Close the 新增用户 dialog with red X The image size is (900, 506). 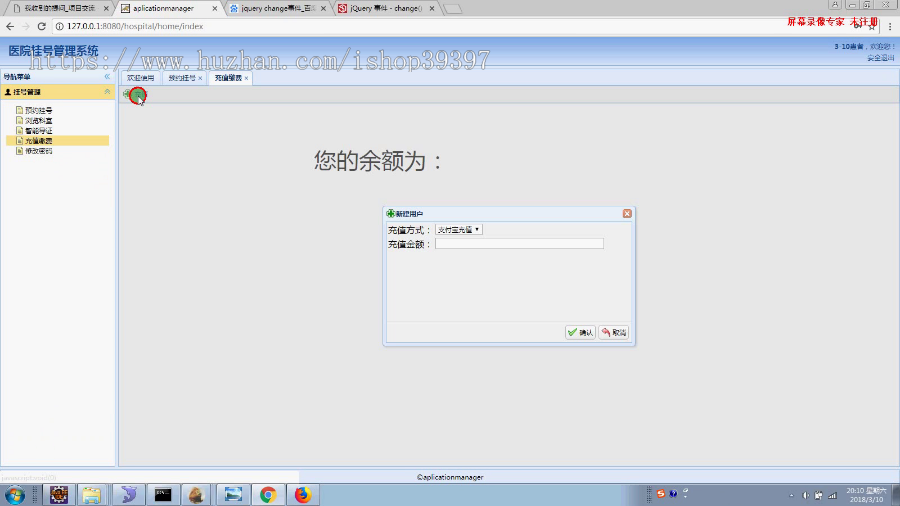pos(627,213)
